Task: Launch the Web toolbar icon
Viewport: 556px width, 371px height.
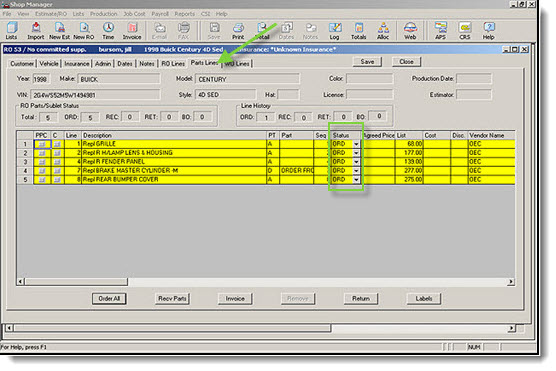Action: 410,31
